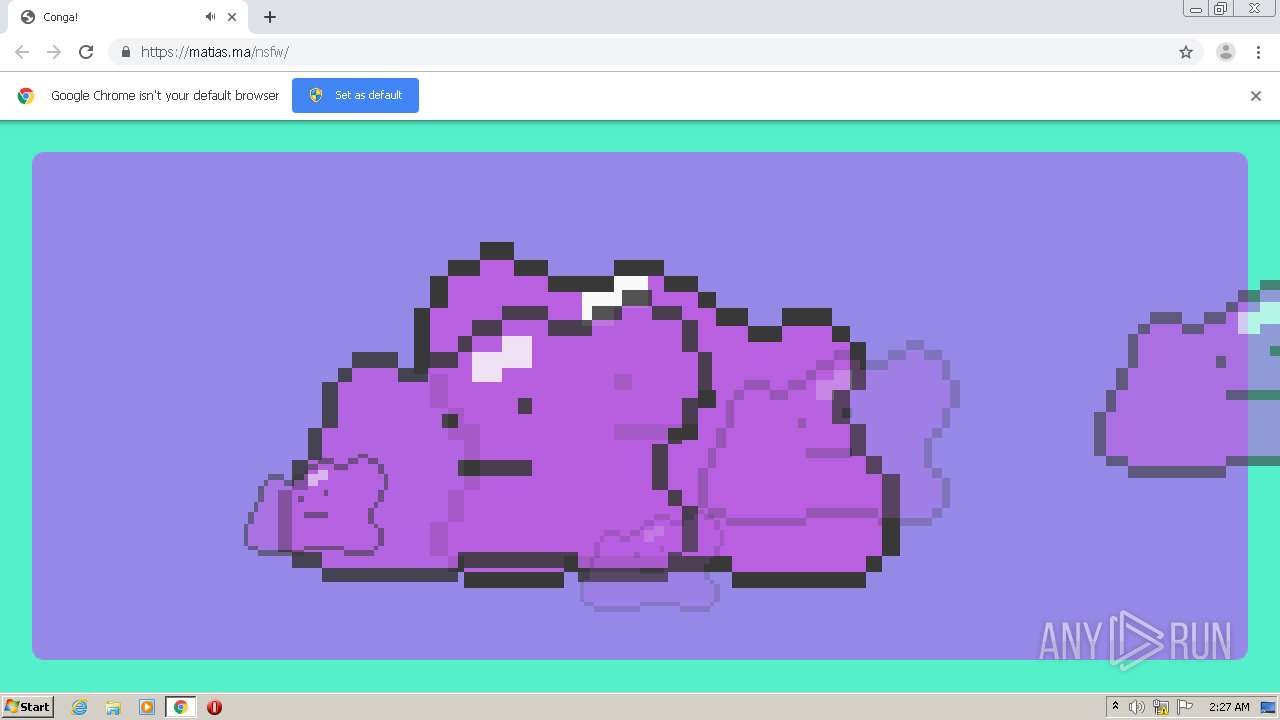Click the browser forward arrow
This screenshot has height=720, width=1280.
(54, 52)
